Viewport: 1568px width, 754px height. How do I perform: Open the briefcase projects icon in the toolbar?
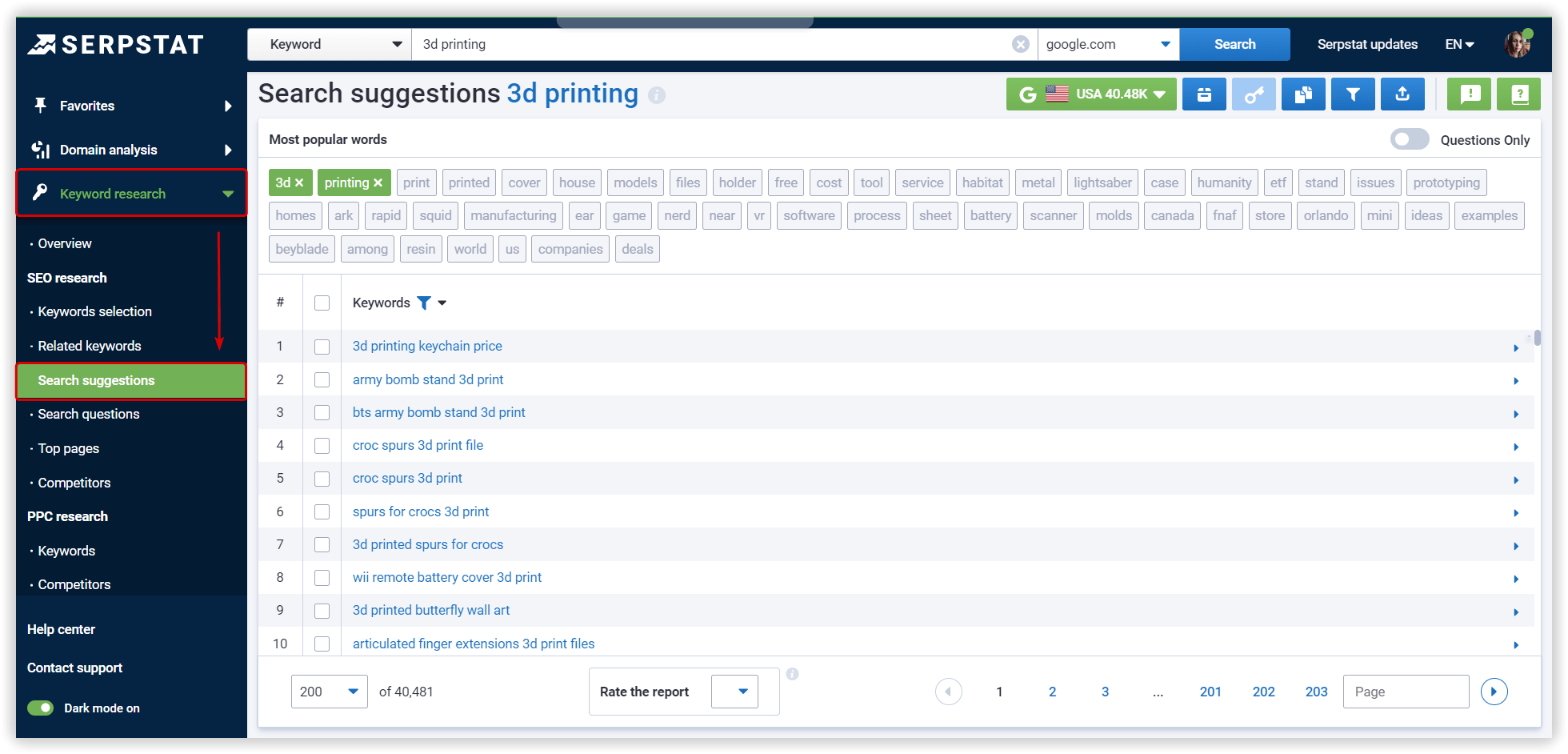point(1204,94)
